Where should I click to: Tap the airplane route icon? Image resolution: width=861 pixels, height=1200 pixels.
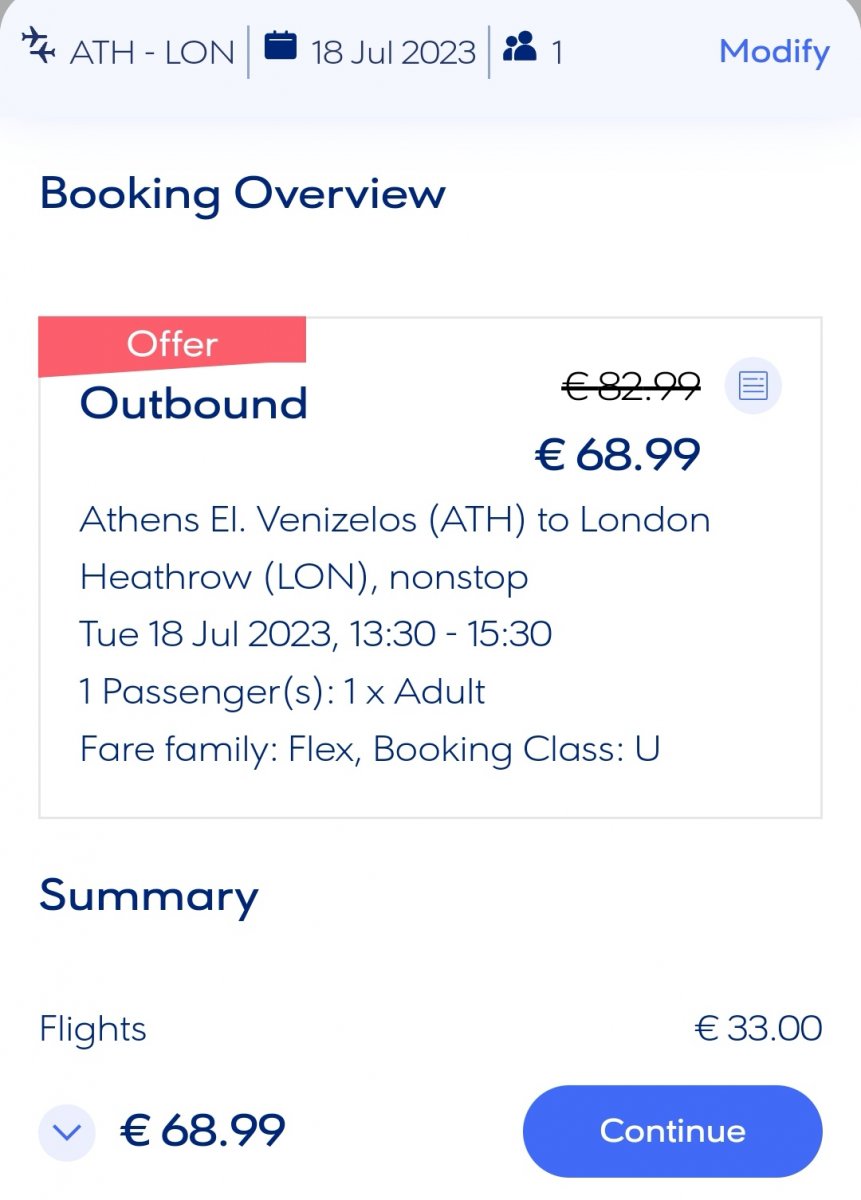coord(38,47)
